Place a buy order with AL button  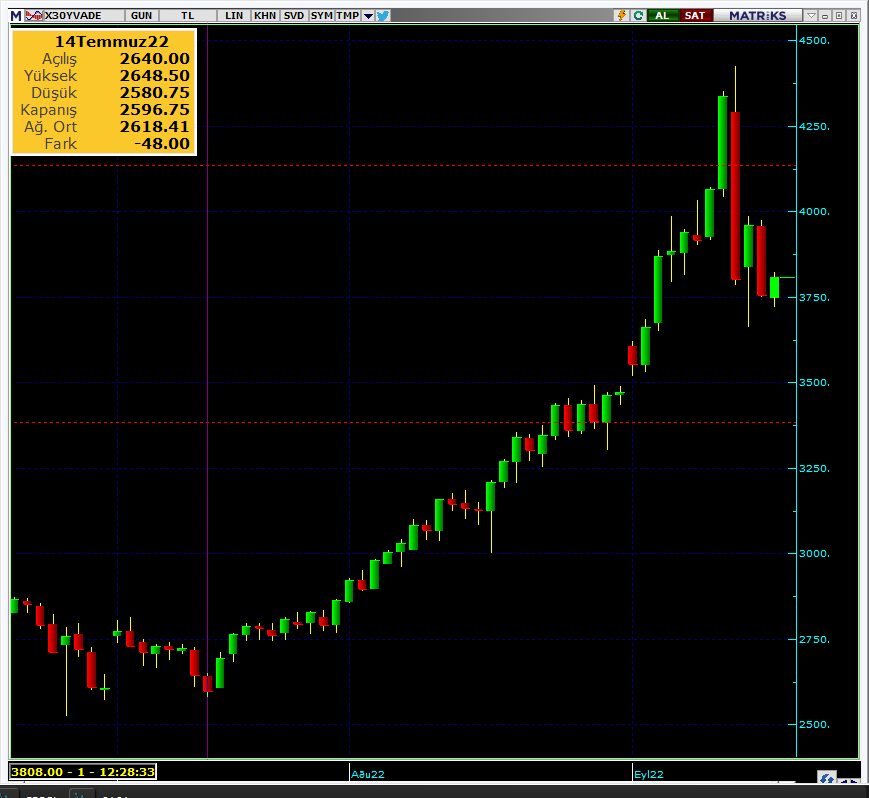coord(662,16)
